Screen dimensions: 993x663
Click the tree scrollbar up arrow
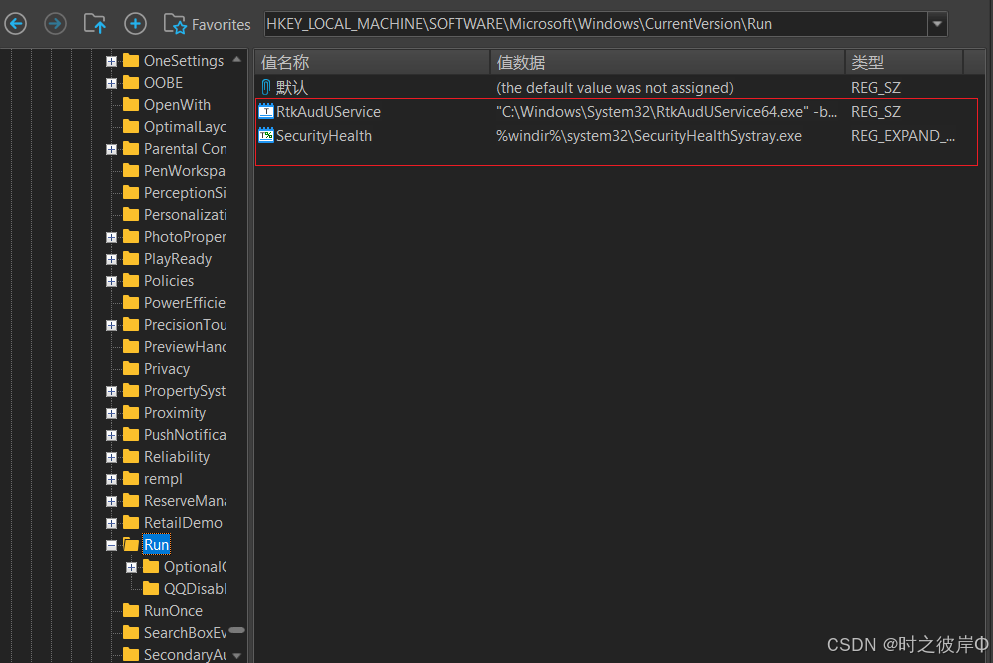[x=237, y=60]
